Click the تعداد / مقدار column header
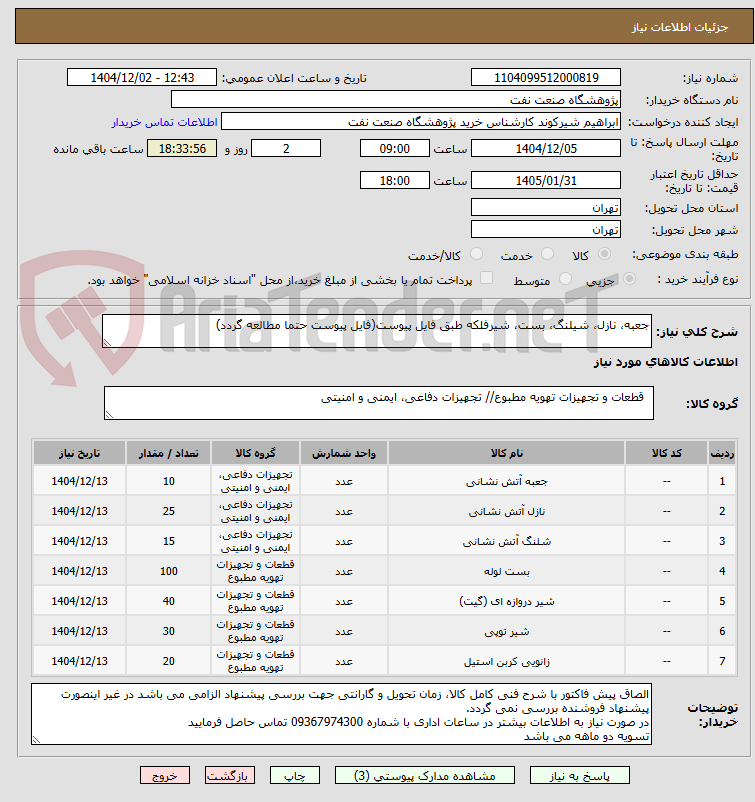 [169, 453]
